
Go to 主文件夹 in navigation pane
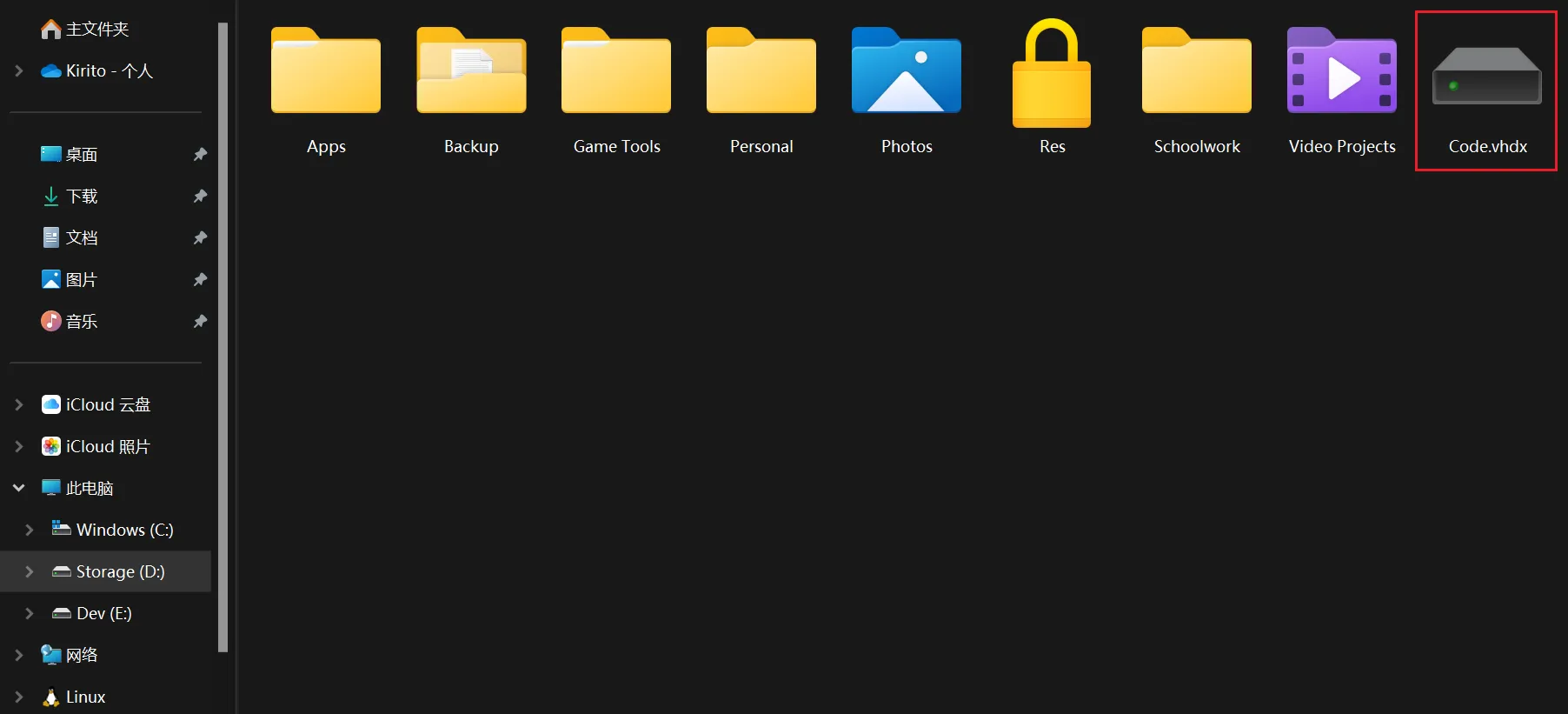96,29
